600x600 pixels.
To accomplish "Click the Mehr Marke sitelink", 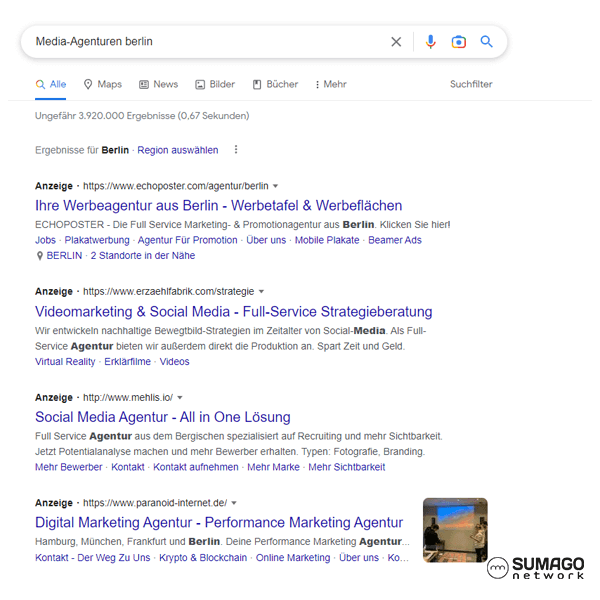I will pos(273,467).
